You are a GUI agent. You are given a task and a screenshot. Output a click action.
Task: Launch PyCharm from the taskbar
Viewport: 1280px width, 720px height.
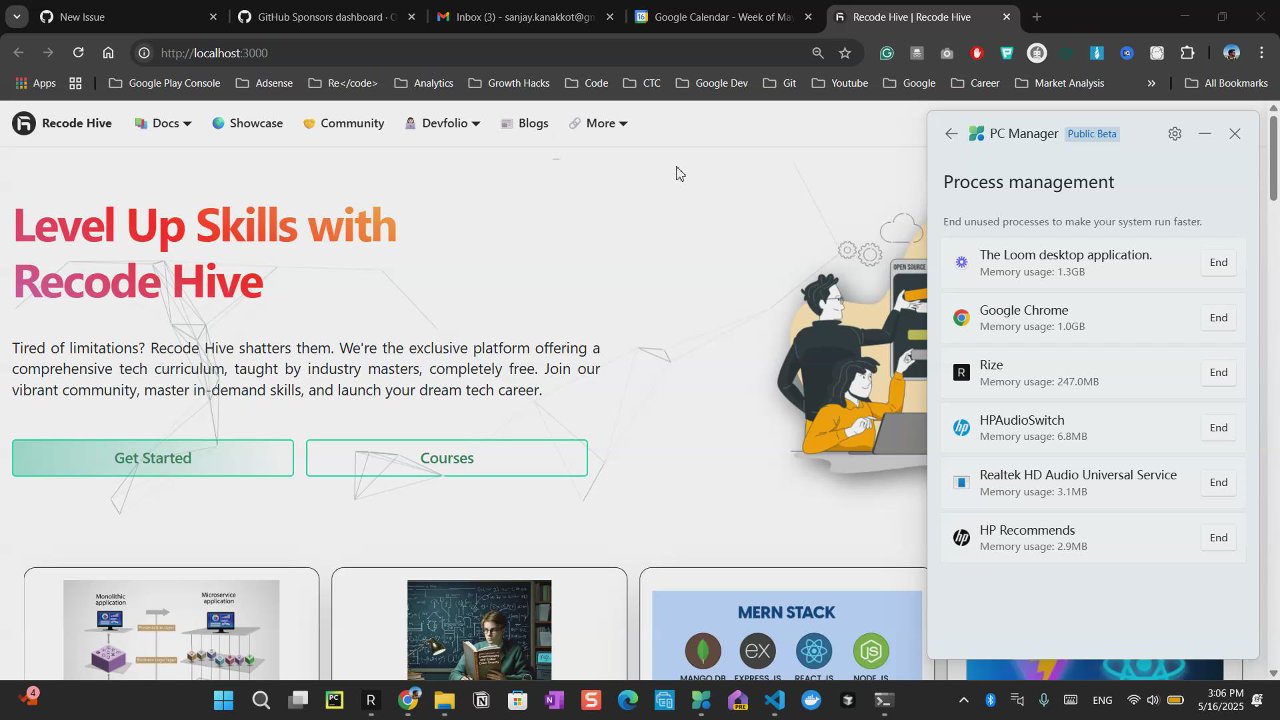[334, 700]
